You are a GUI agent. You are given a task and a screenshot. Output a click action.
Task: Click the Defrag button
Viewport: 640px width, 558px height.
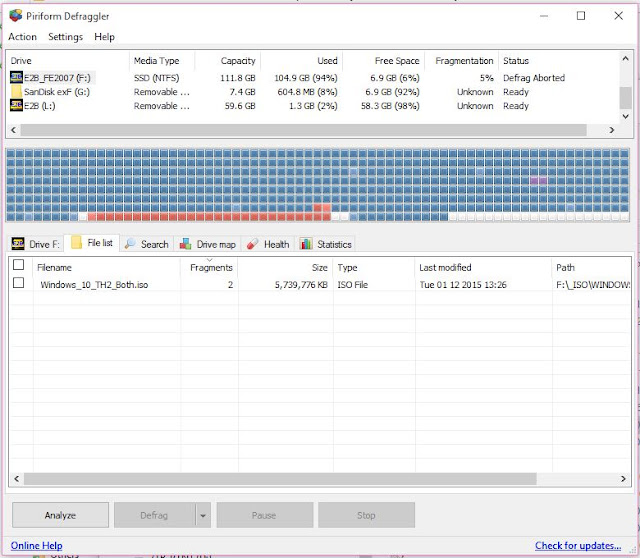[x=155, y=515]
